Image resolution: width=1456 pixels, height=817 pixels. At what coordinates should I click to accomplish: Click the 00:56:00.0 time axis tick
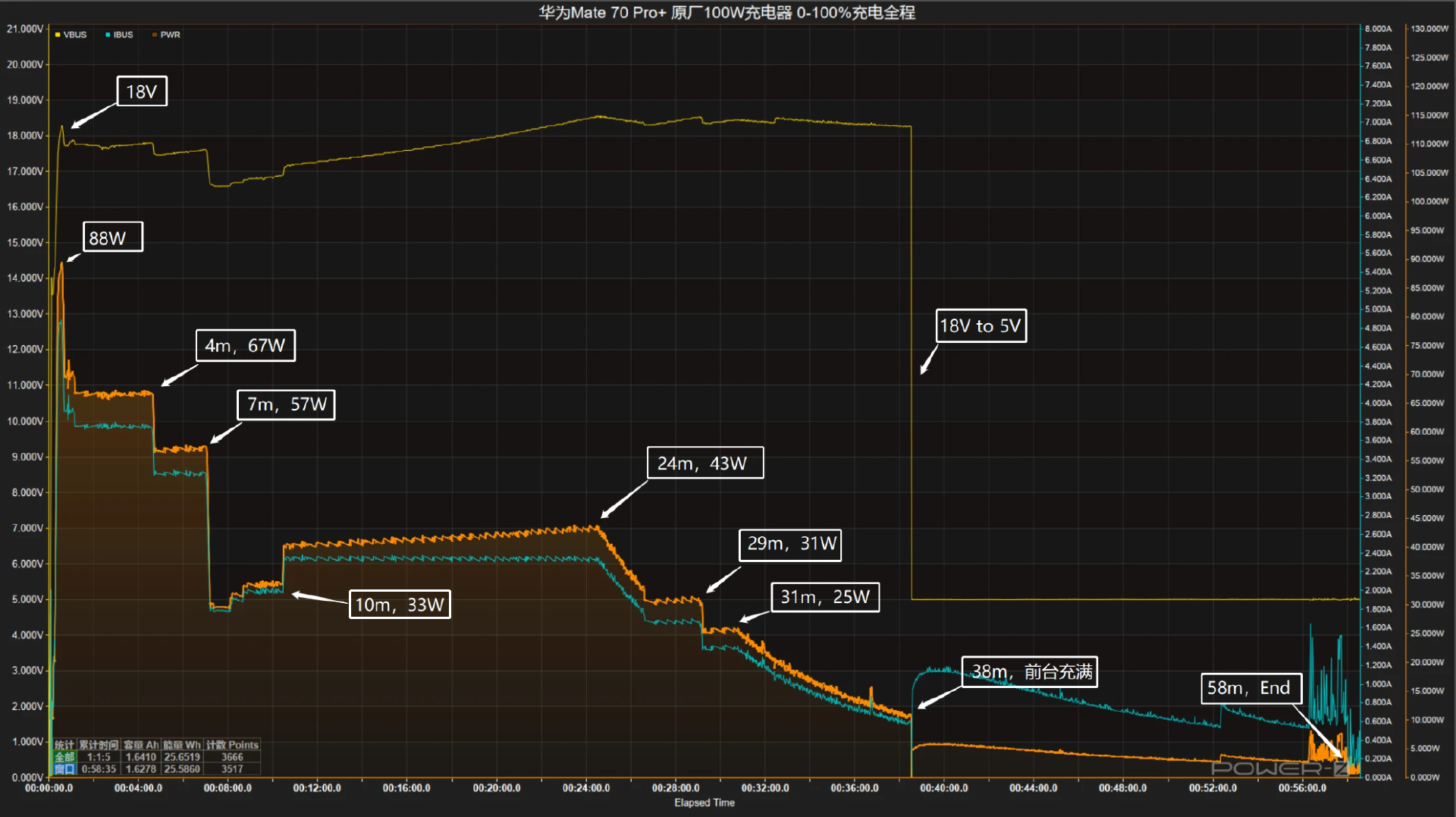pyautogui.click(x=1302, y=788)
